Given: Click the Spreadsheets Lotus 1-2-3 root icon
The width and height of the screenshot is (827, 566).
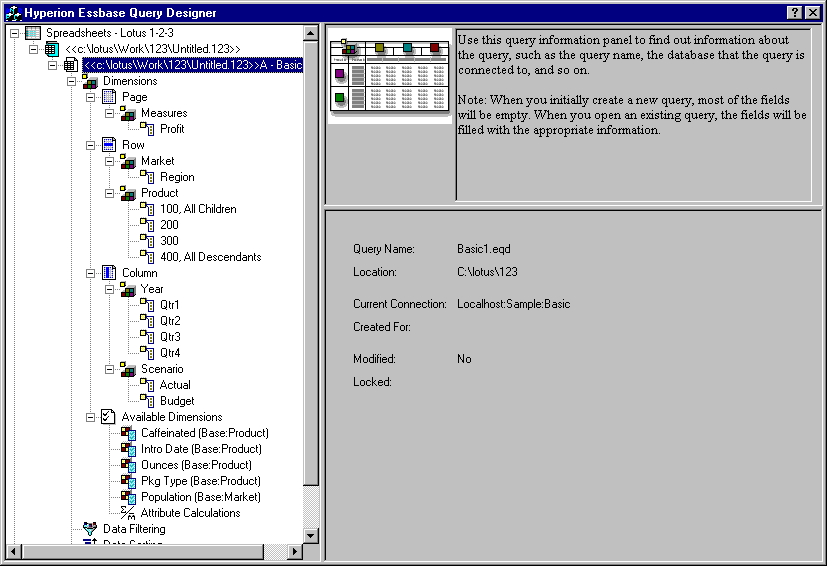Looking at the screenshot, I should pyautogui.click(x=33, y=33).
